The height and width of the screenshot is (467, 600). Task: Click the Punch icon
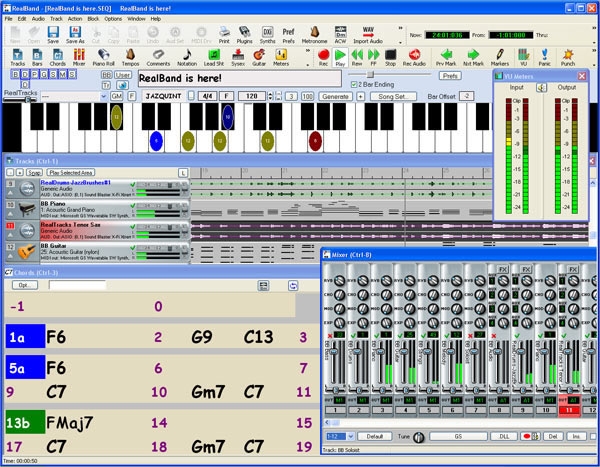point(568,57)
